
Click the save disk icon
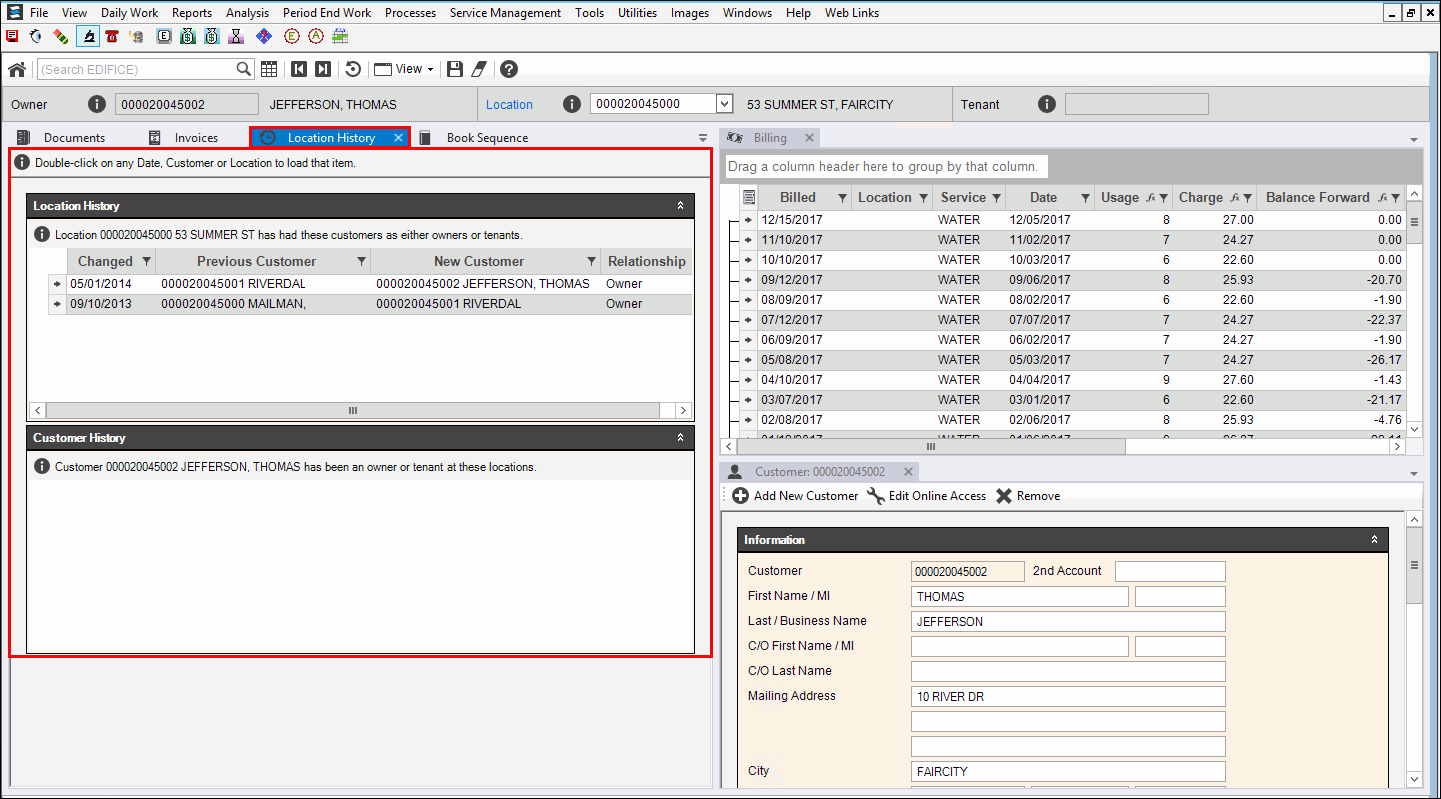pos(455,69)
